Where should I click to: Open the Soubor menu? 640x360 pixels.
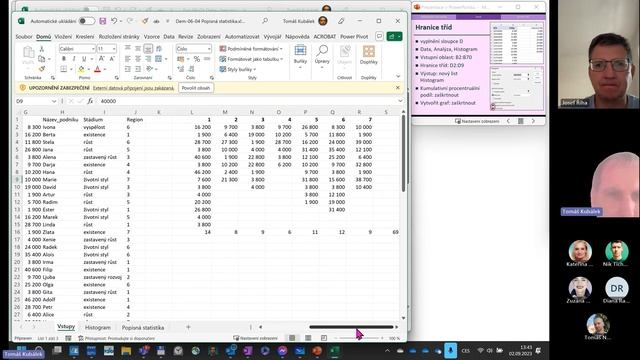[x=24, y=36]
